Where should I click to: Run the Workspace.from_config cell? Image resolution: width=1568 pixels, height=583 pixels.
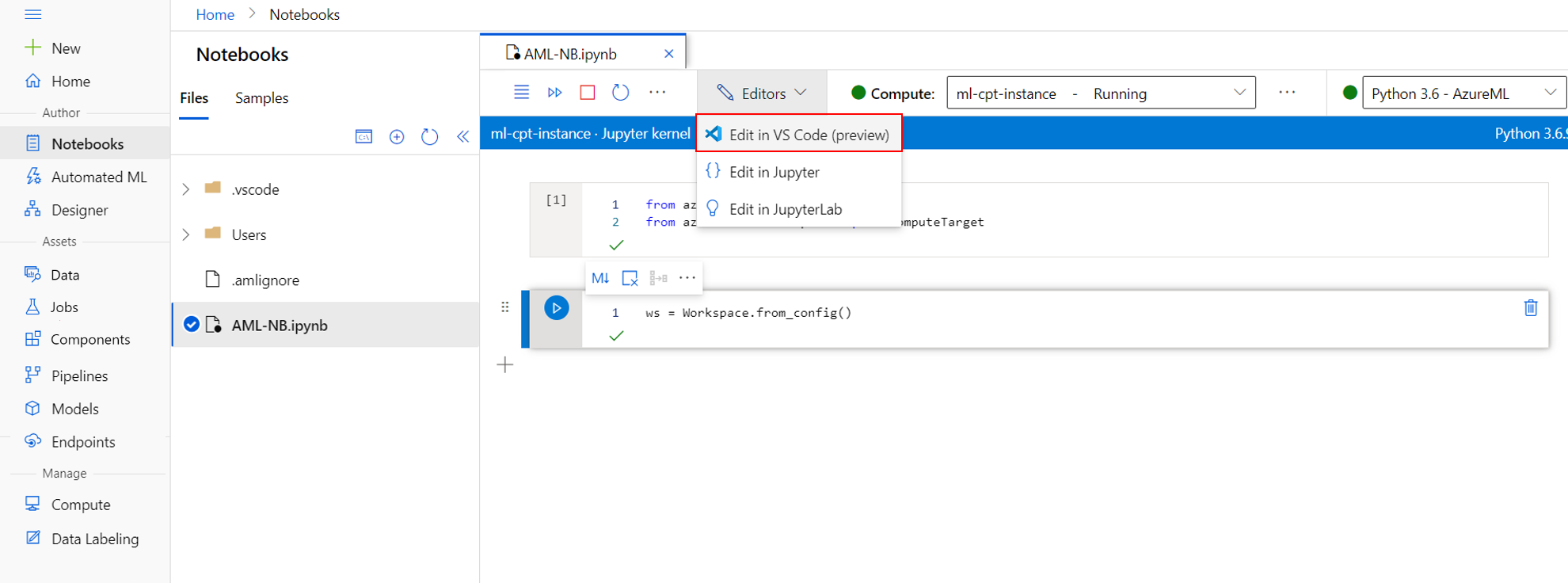pyautogui.click(x=557, y=307)
